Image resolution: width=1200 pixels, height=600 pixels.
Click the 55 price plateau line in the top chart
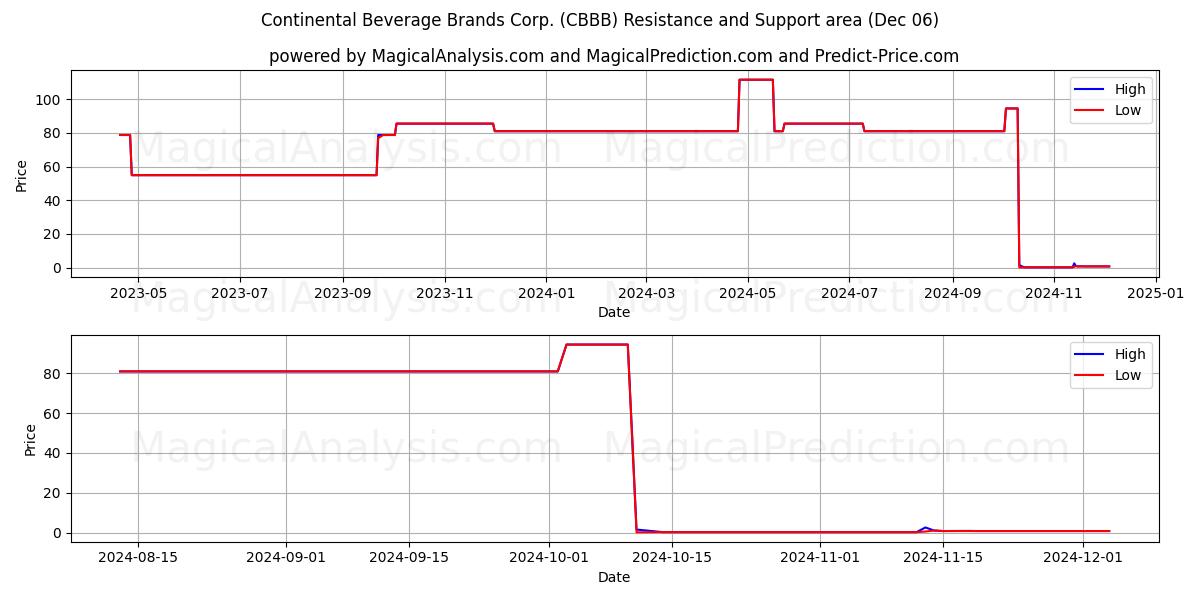(x=254, y=175)
